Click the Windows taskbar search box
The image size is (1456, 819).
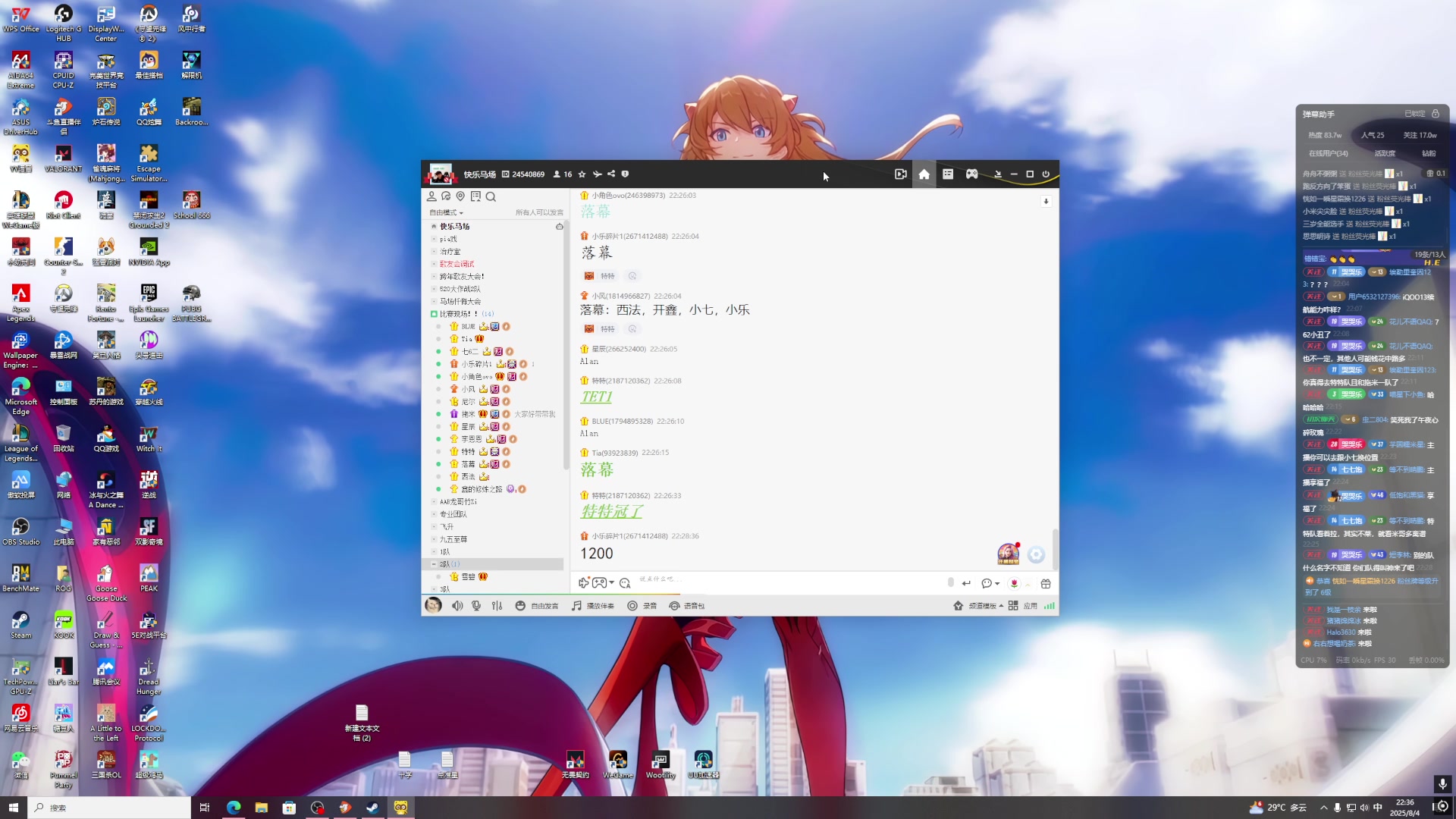point(110,808)
